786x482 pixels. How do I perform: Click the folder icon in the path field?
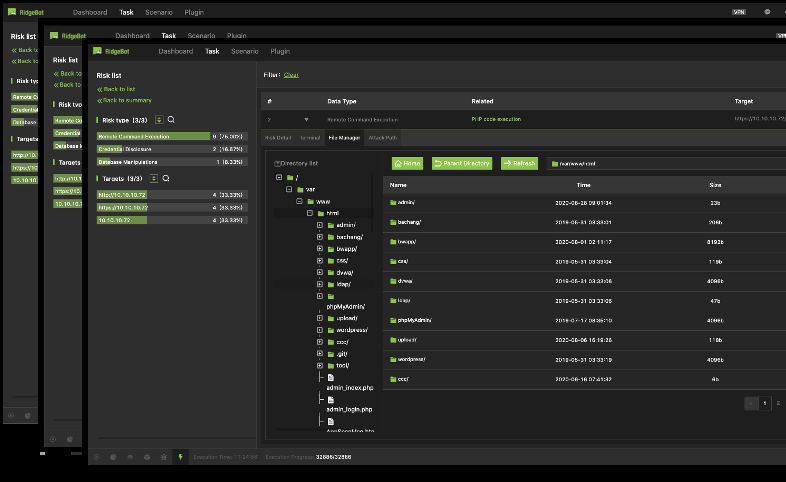click(x=555, y=164)
